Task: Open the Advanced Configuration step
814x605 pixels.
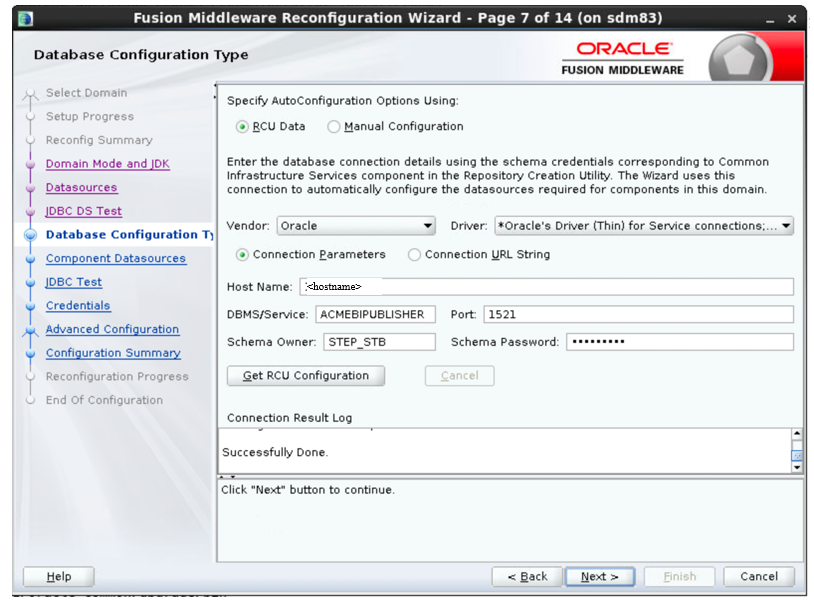Action: (112, 329)
